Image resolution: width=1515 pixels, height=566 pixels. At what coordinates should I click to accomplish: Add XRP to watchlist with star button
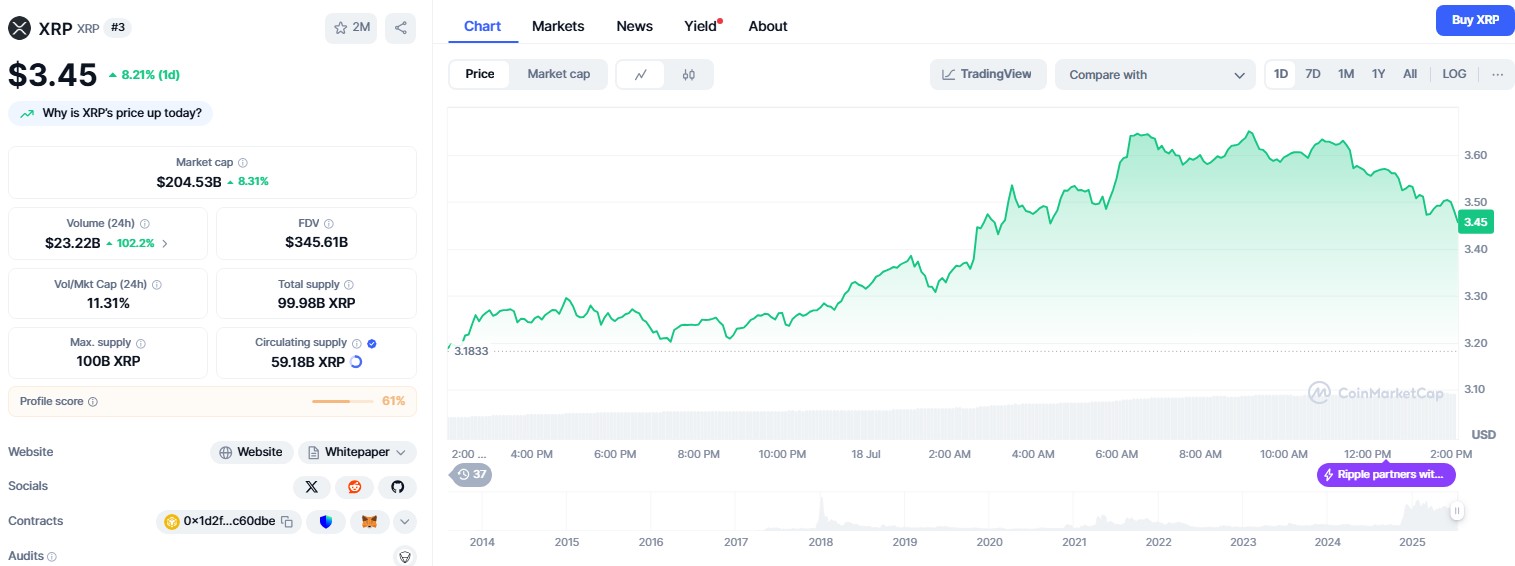coord(350,28)
